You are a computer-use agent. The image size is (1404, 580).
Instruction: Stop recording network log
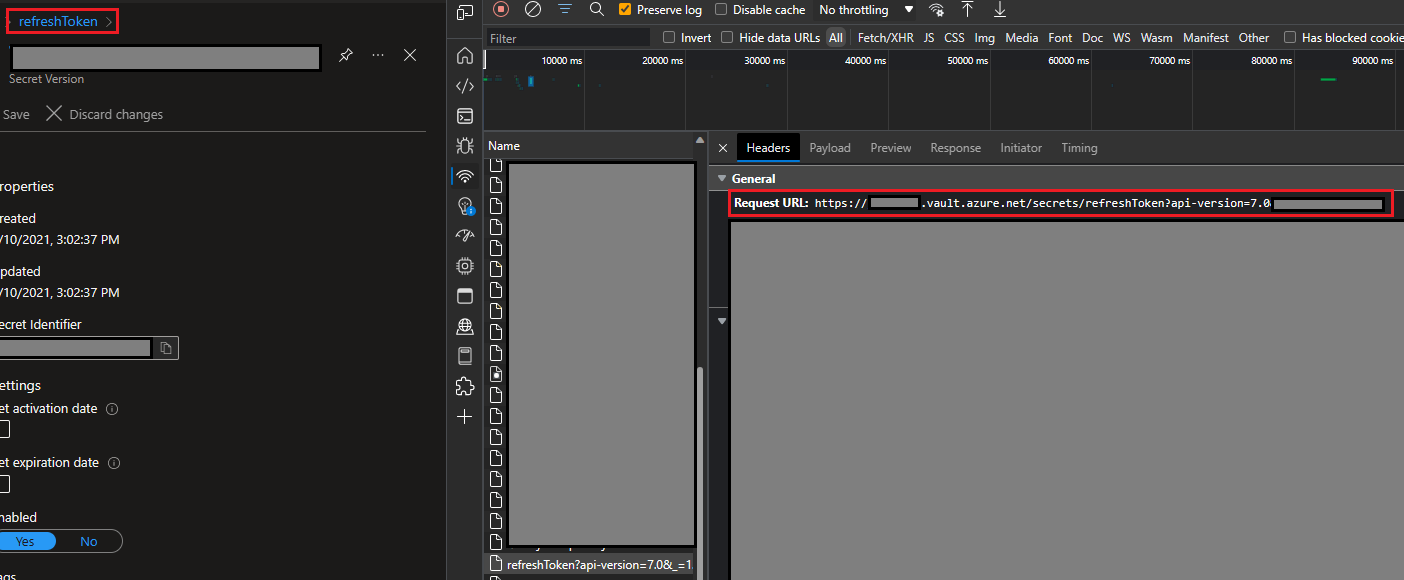501,9
